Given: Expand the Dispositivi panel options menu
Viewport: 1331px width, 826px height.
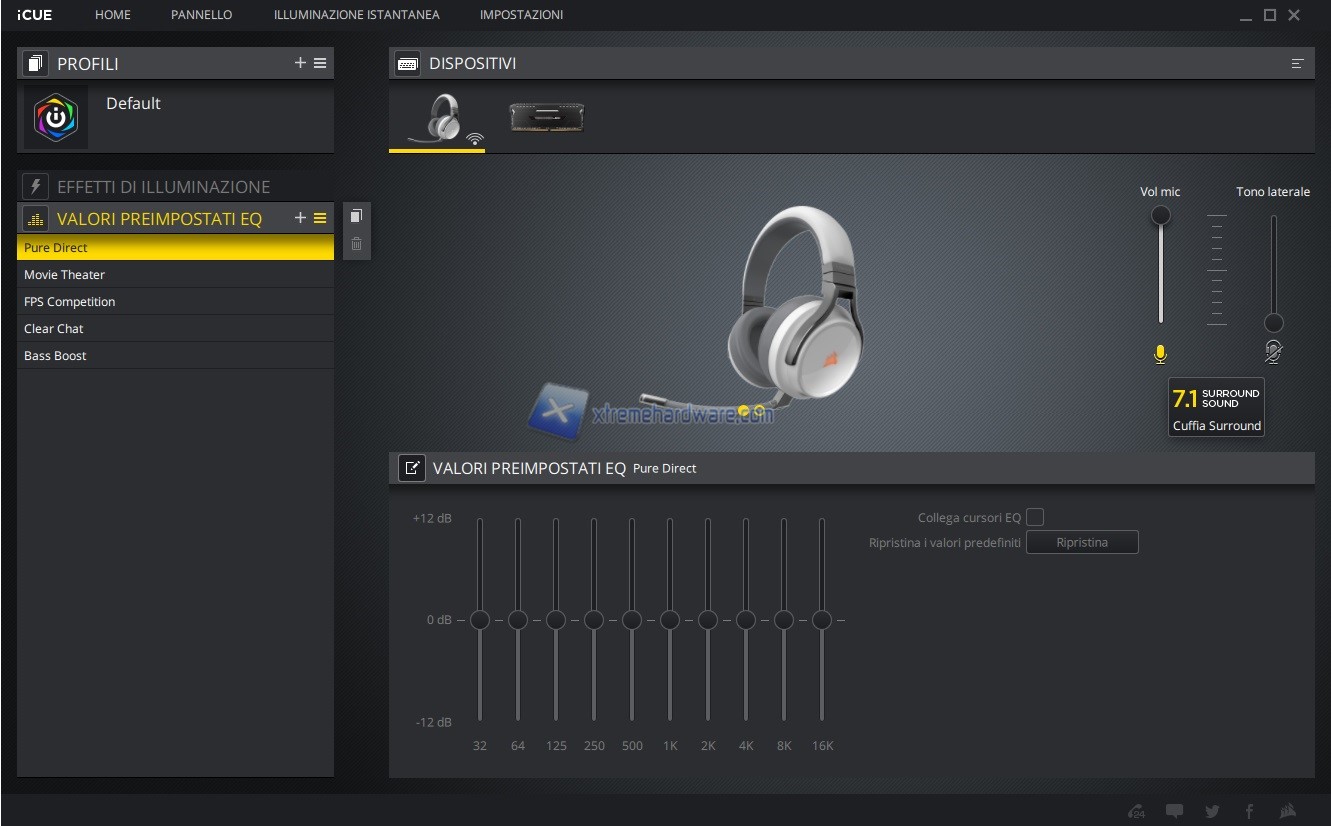Looking at the screenshot, I should click(1297, 64).
